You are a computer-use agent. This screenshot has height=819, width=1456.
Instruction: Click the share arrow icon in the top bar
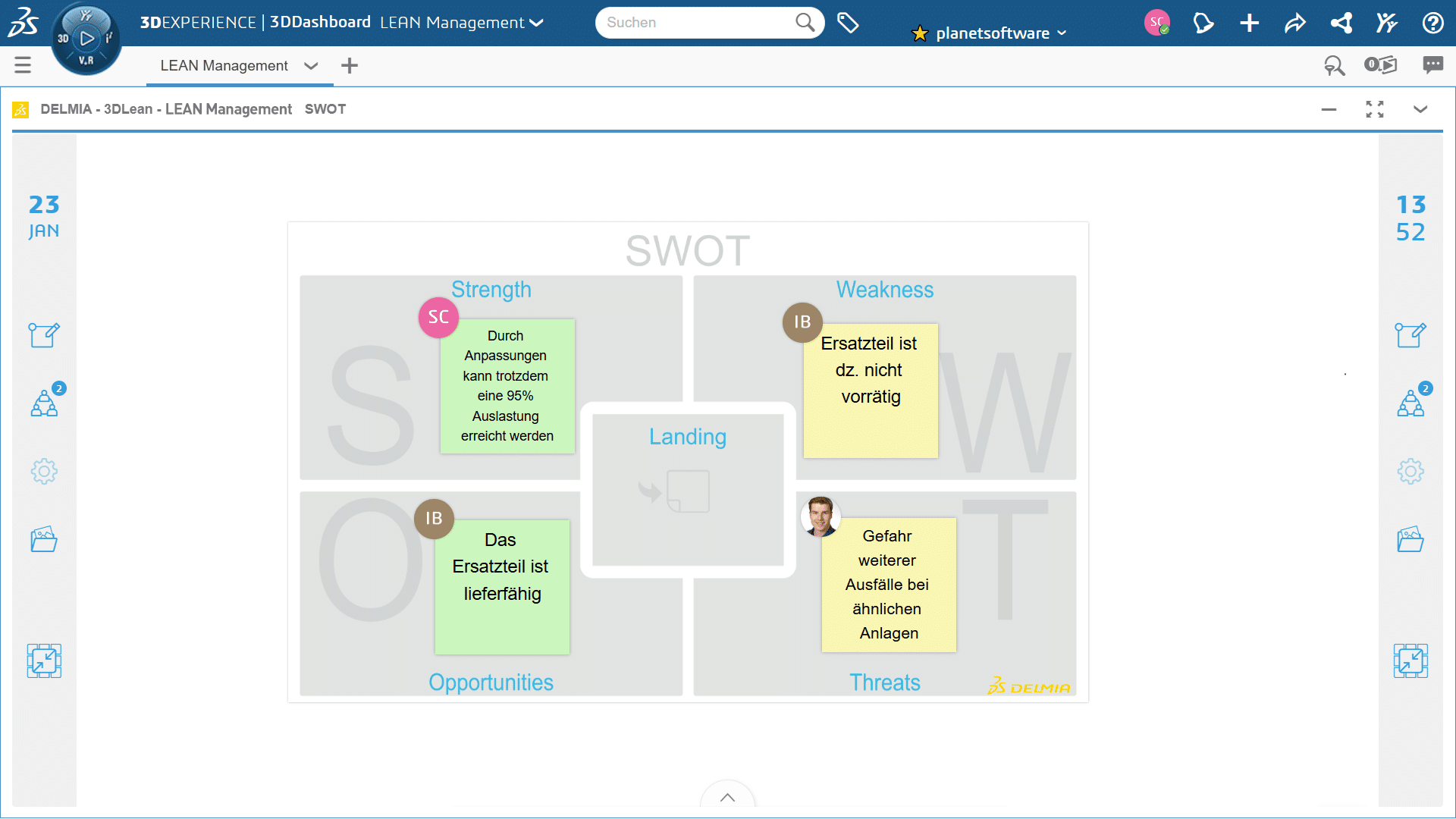tap(1295, 23)
